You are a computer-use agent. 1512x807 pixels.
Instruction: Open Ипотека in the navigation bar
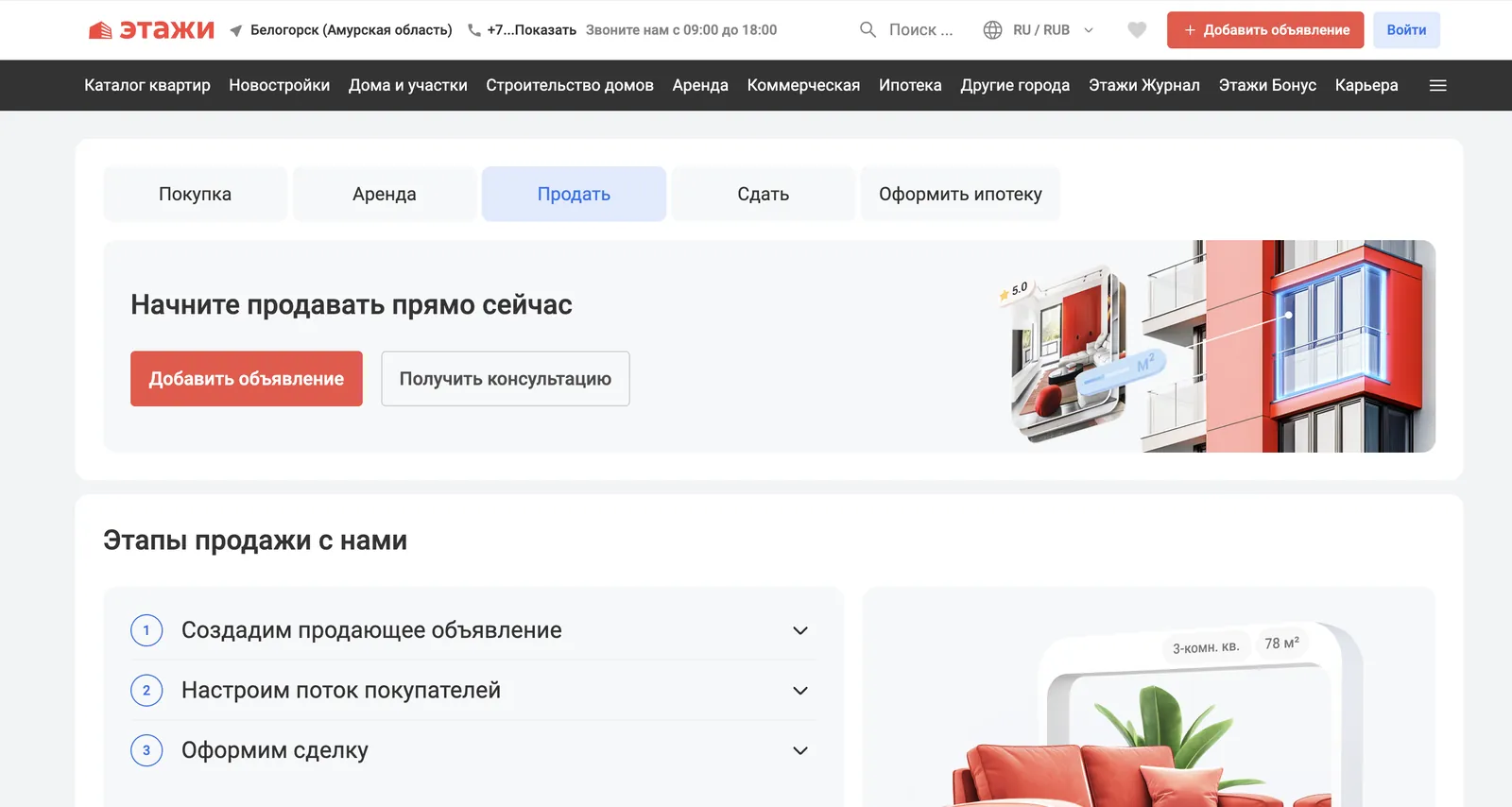click(x=910, y=85)
